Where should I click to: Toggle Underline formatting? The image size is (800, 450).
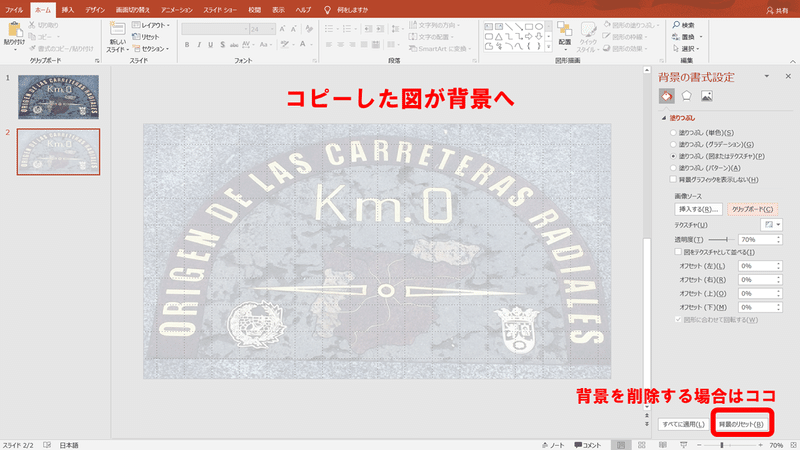point(211,45)
